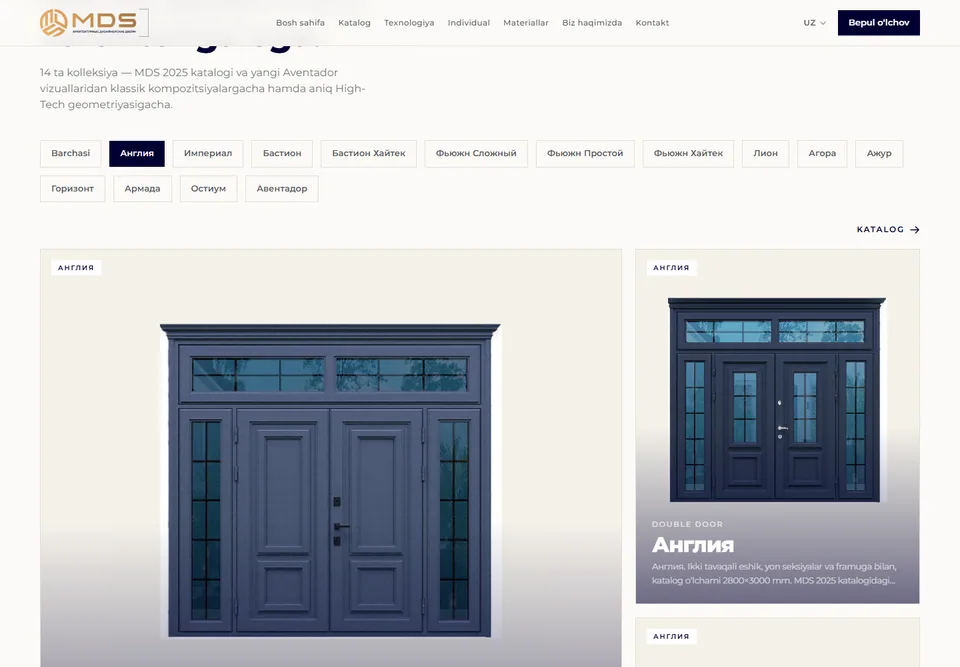Open the large featured Англия door image
960x667 pixels.
tap(331, 481)
